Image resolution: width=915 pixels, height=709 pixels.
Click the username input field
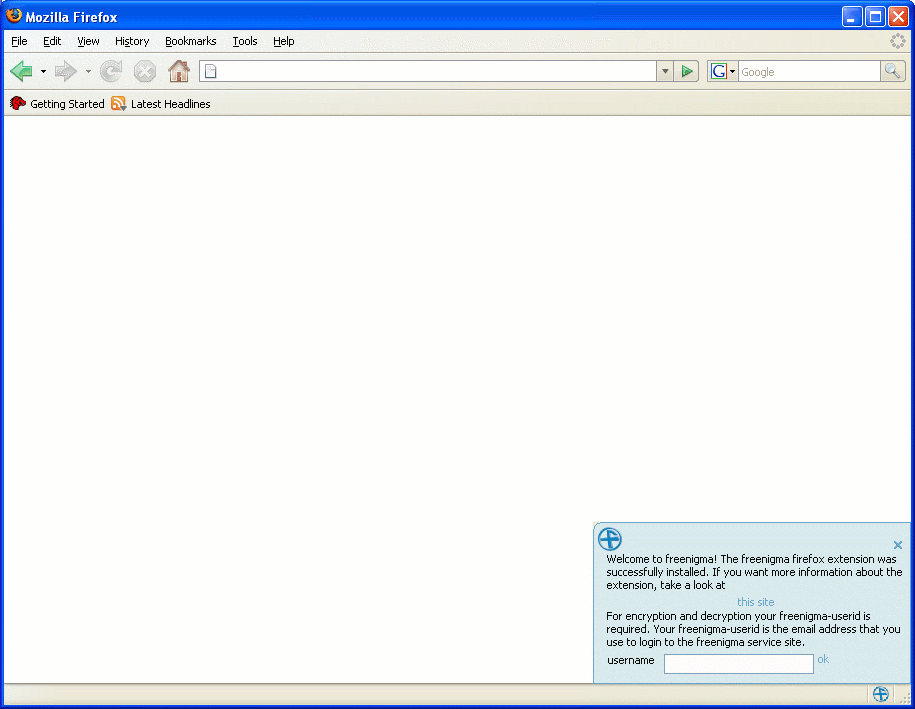pyautogui.click(x=739, y=663)
